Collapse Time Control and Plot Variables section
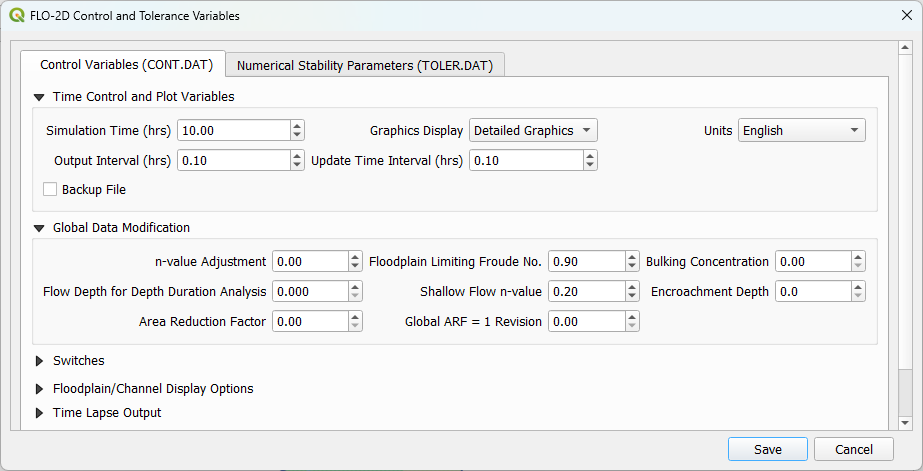This screenshot has width=923, height=471. (x=40, y=97)
